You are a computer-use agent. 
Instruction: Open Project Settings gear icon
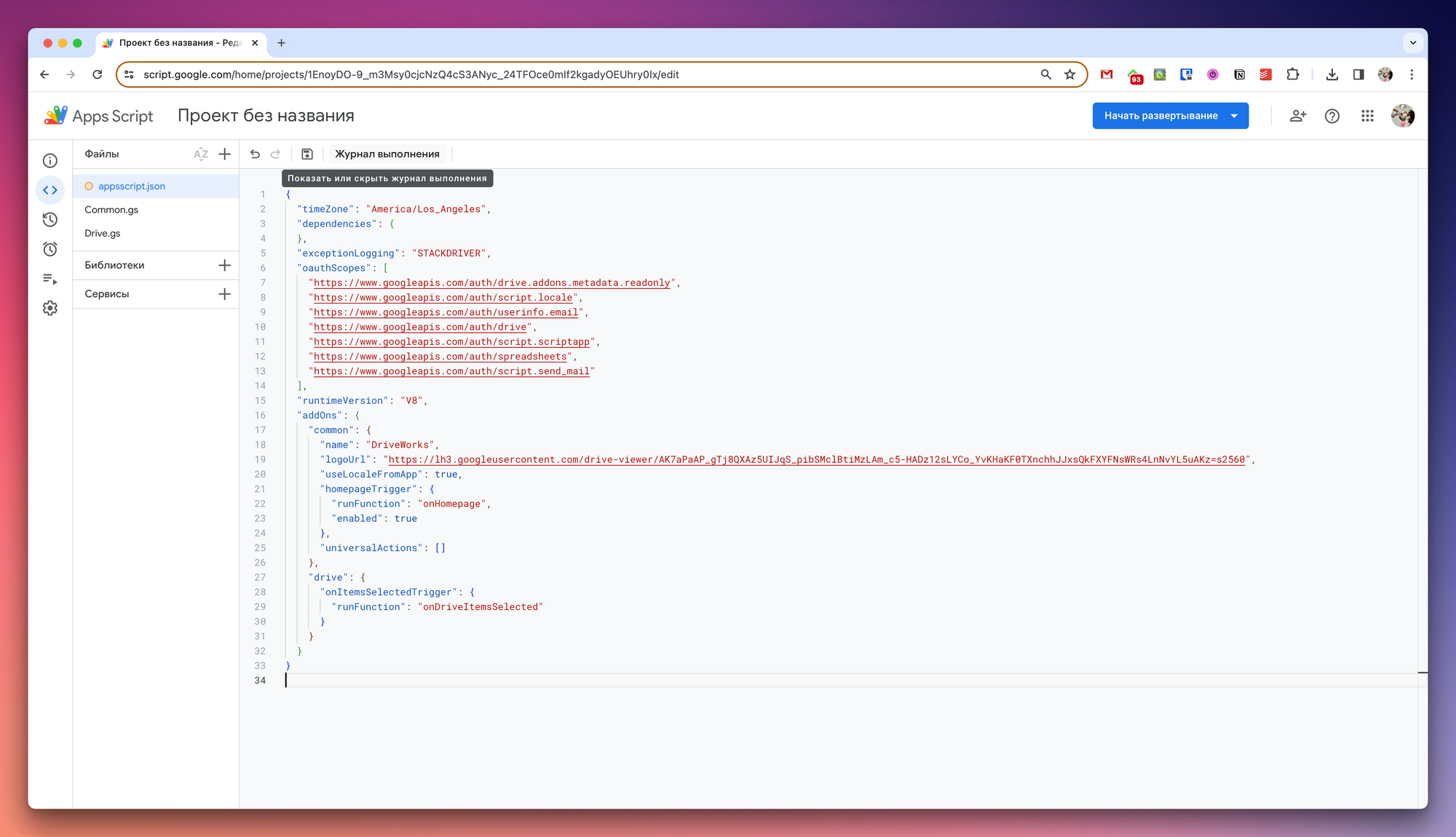click(x=50, y=309)
